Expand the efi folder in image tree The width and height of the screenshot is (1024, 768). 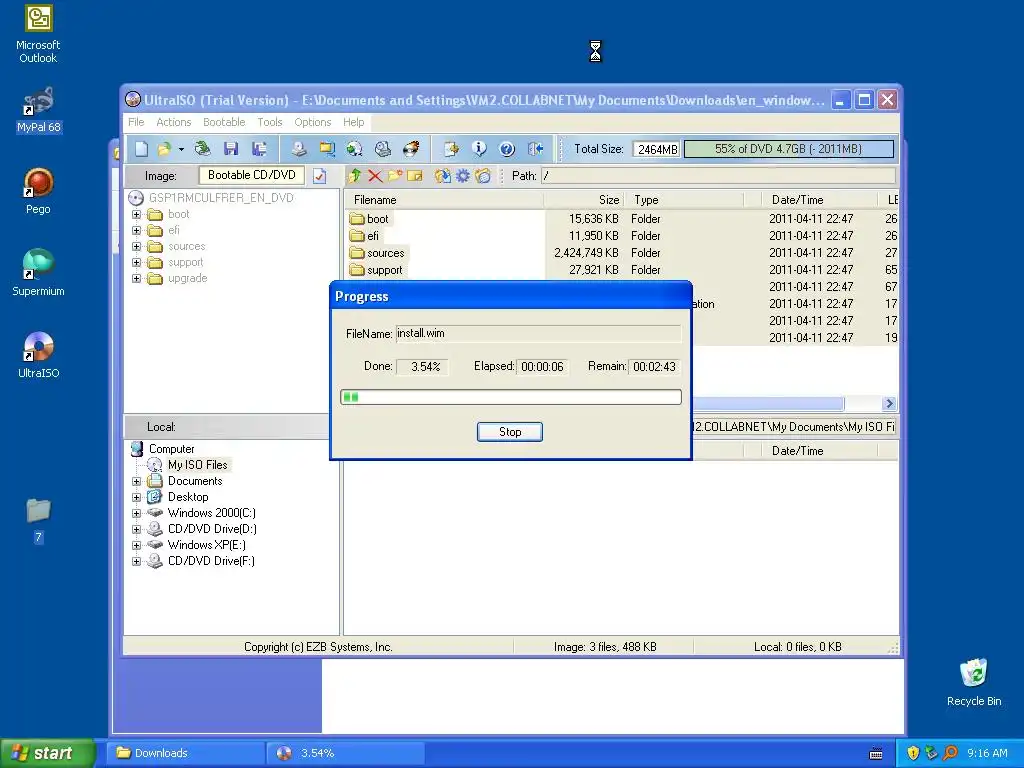click(x=136, y=230)
